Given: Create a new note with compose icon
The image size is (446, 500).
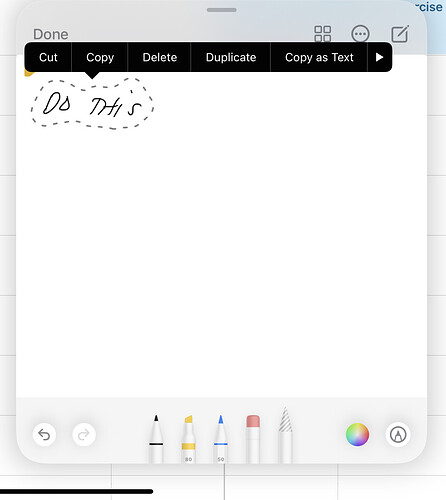Looking at the screenshot, I should (x=400, y=34).
